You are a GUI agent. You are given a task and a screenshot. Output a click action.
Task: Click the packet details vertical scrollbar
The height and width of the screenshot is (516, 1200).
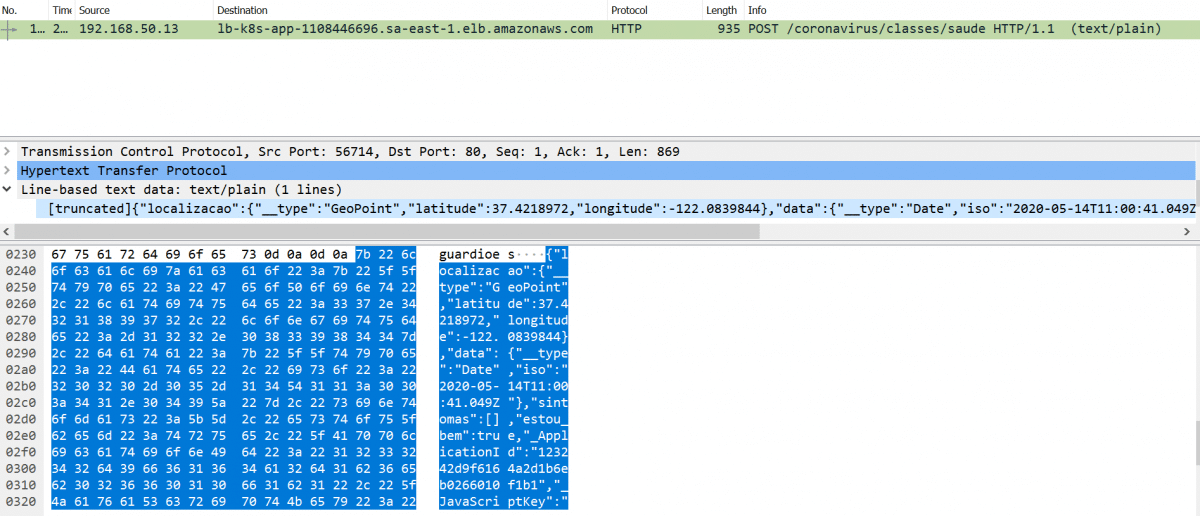[x=1194, y=190]
